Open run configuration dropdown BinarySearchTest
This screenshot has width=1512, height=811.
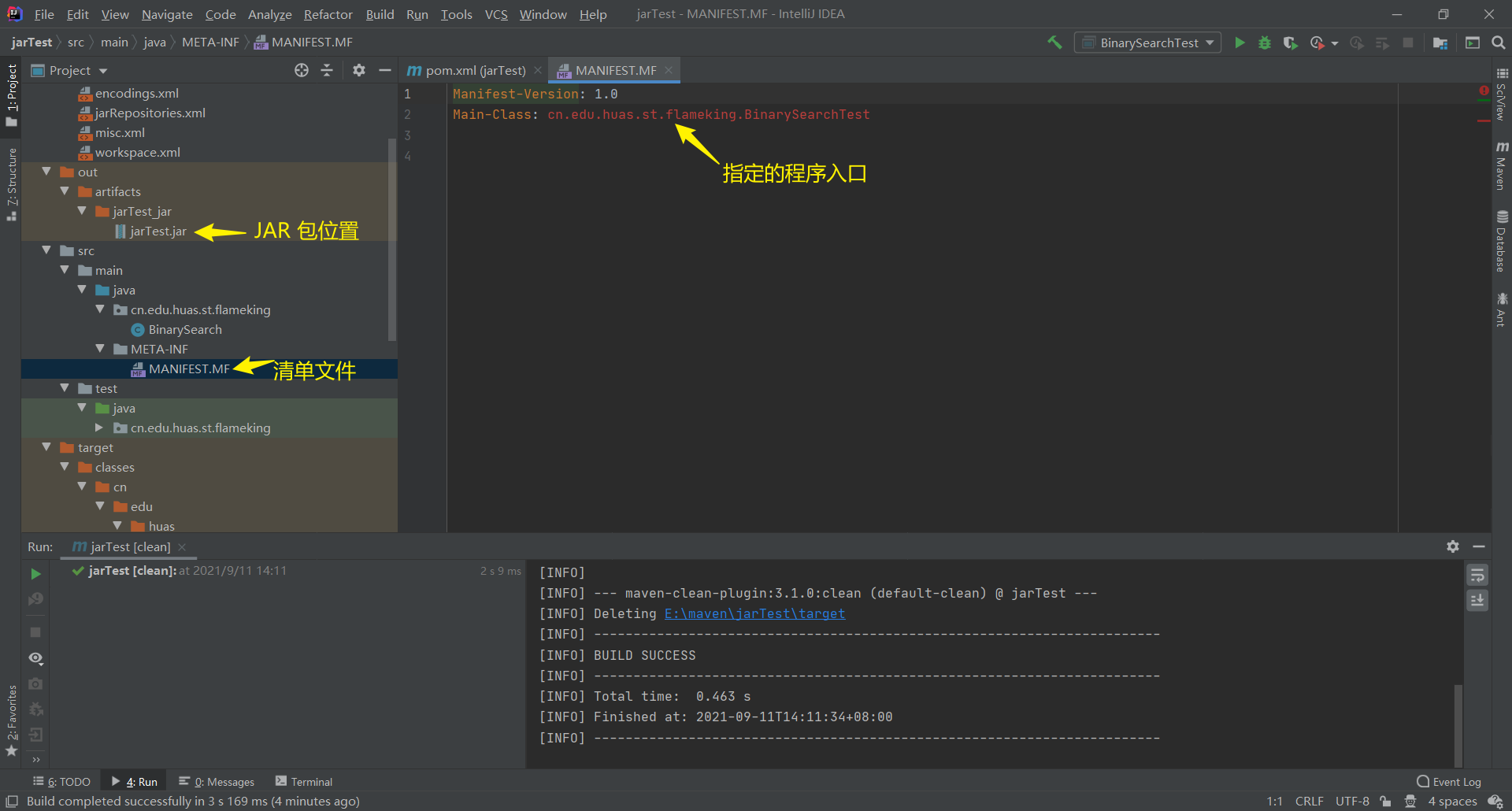(1147, 43)
